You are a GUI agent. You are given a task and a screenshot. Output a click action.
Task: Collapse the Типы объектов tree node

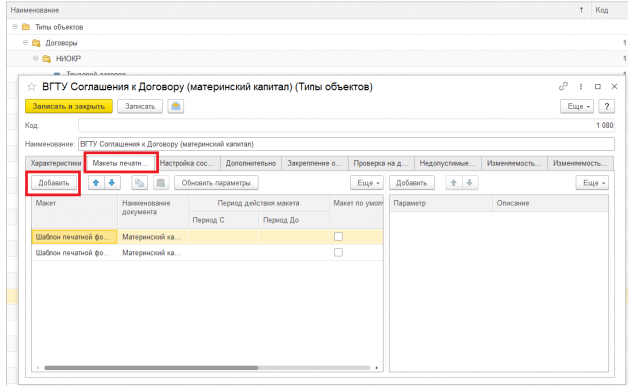tap(15, 27)
